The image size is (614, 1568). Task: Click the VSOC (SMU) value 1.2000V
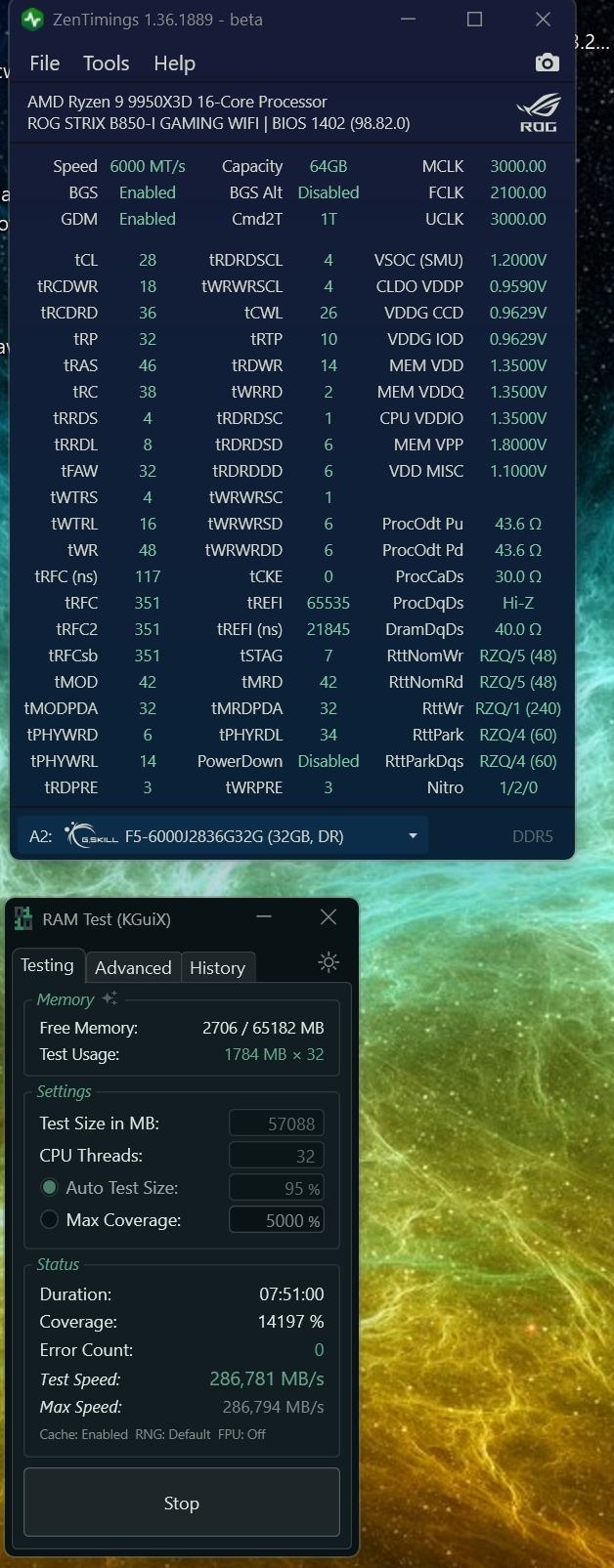point(518,260)
